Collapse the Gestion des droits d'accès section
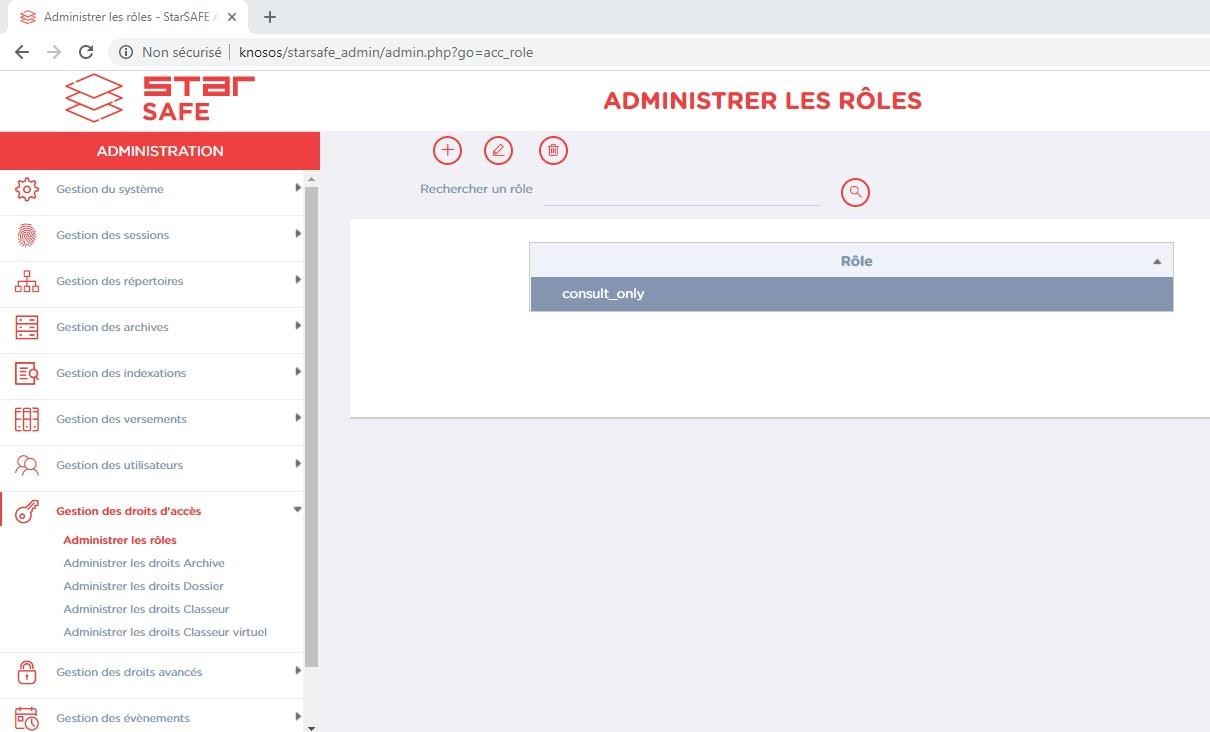This screenshot has height=732, width=1210. click(x=298, y=510)
